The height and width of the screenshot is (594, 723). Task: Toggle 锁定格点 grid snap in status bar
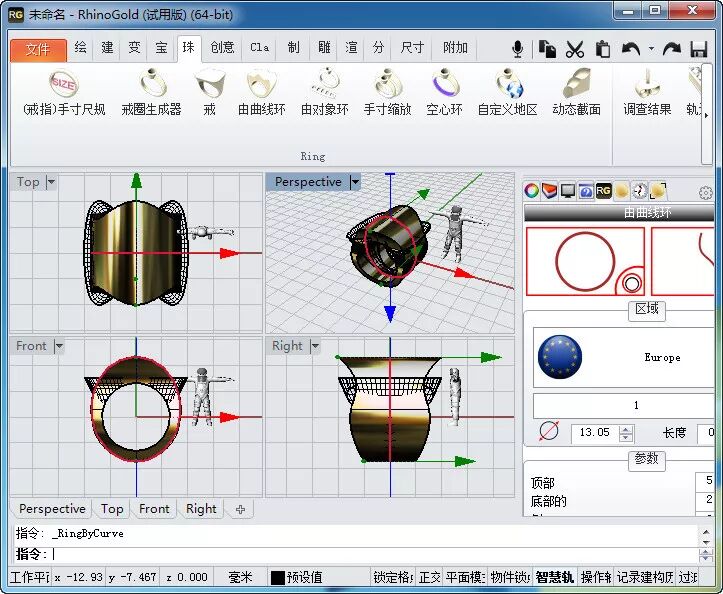pyautogui.click(x=393, y=577)
